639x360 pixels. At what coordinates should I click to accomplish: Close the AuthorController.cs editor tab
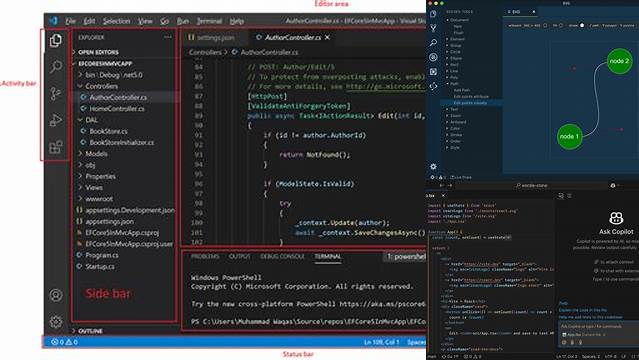[327, 37]
